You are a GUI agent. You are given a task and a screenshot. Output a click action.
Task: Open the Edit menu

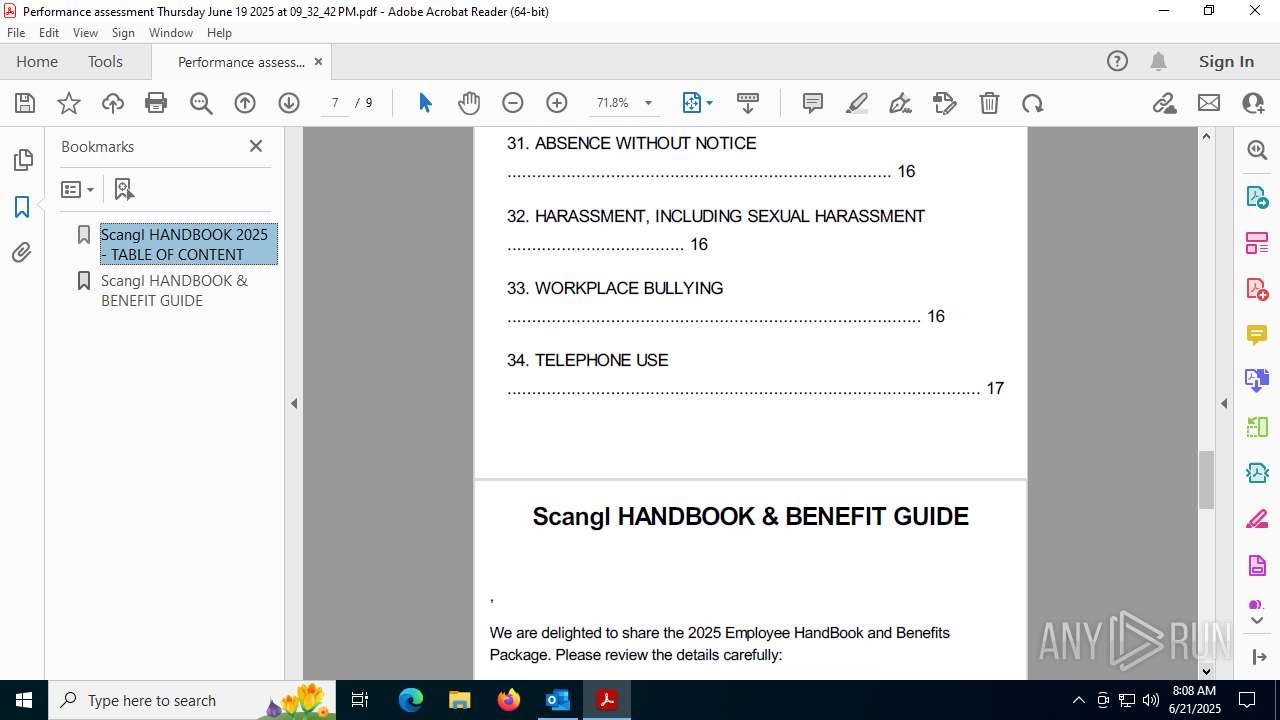pyautogui.click(x=49, y=33)
